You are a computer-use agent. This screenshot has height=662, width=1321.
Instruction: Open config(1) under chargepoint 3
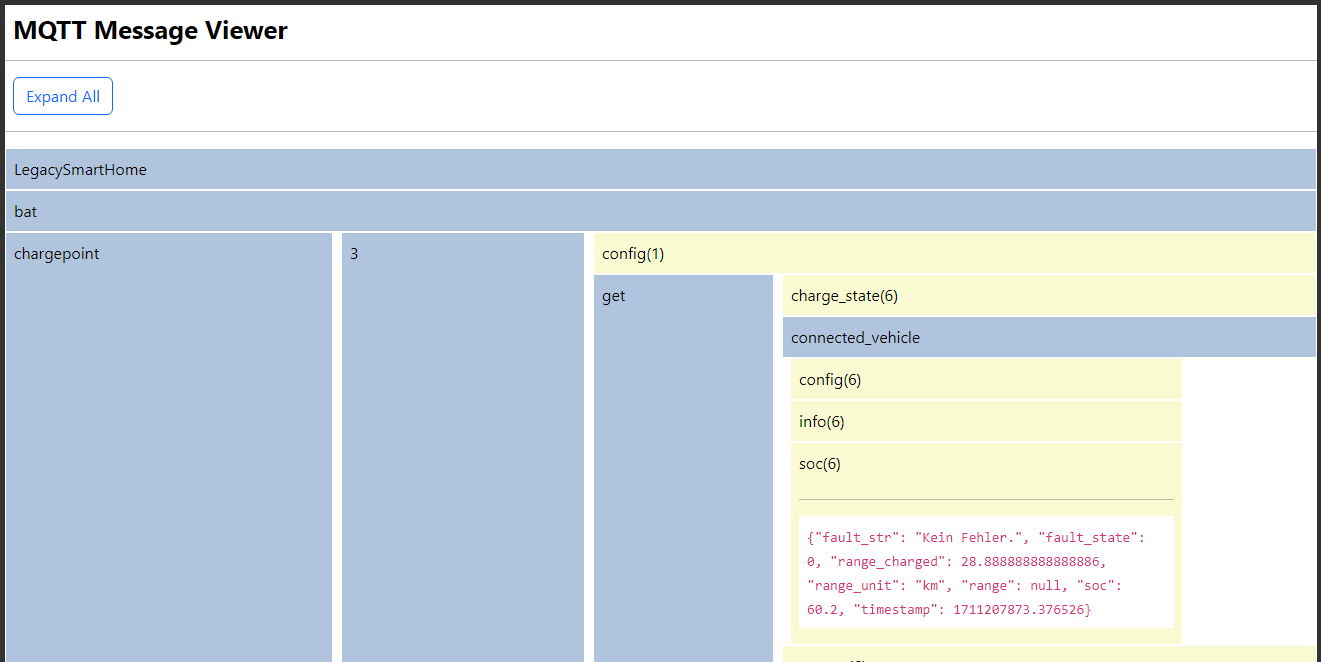click(633, 254)
